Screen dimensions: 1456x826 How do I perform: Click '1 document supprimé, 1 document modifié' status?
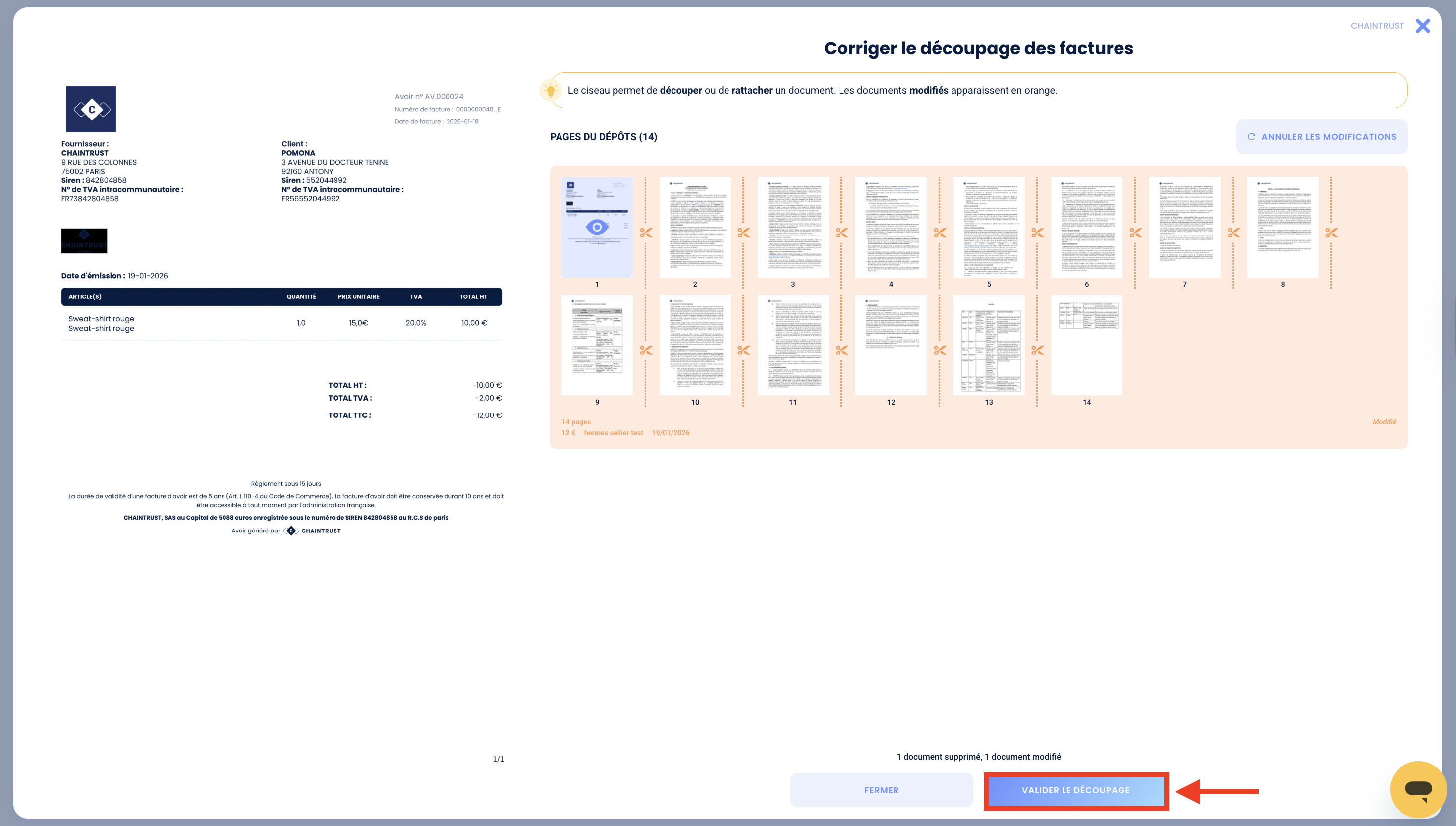[979, 757]
